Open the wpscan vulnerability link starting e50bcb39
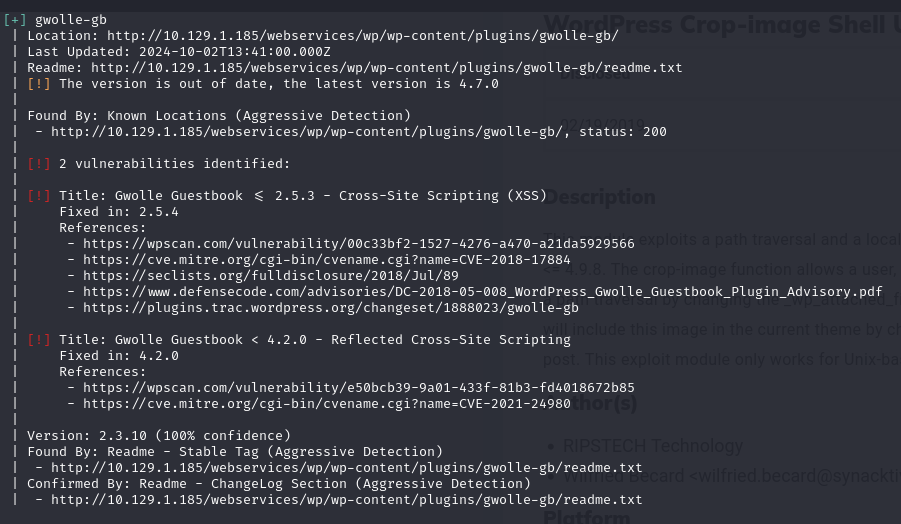Image resolution: width=901 pixels, height=524 pixels. tap(359, 388)
